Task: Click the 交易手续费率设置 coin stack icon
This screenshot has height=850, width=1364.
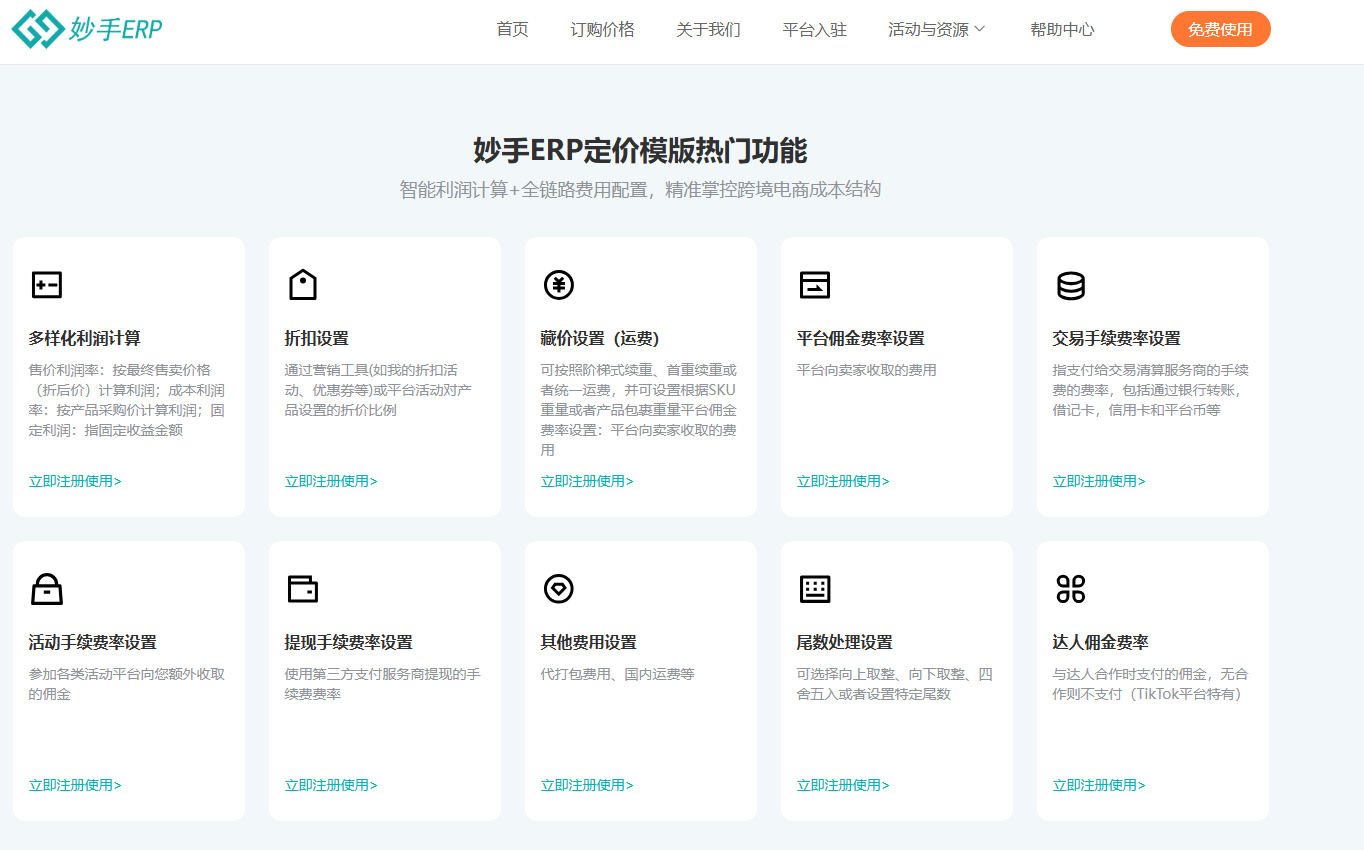Action: tap(1071, 285)
